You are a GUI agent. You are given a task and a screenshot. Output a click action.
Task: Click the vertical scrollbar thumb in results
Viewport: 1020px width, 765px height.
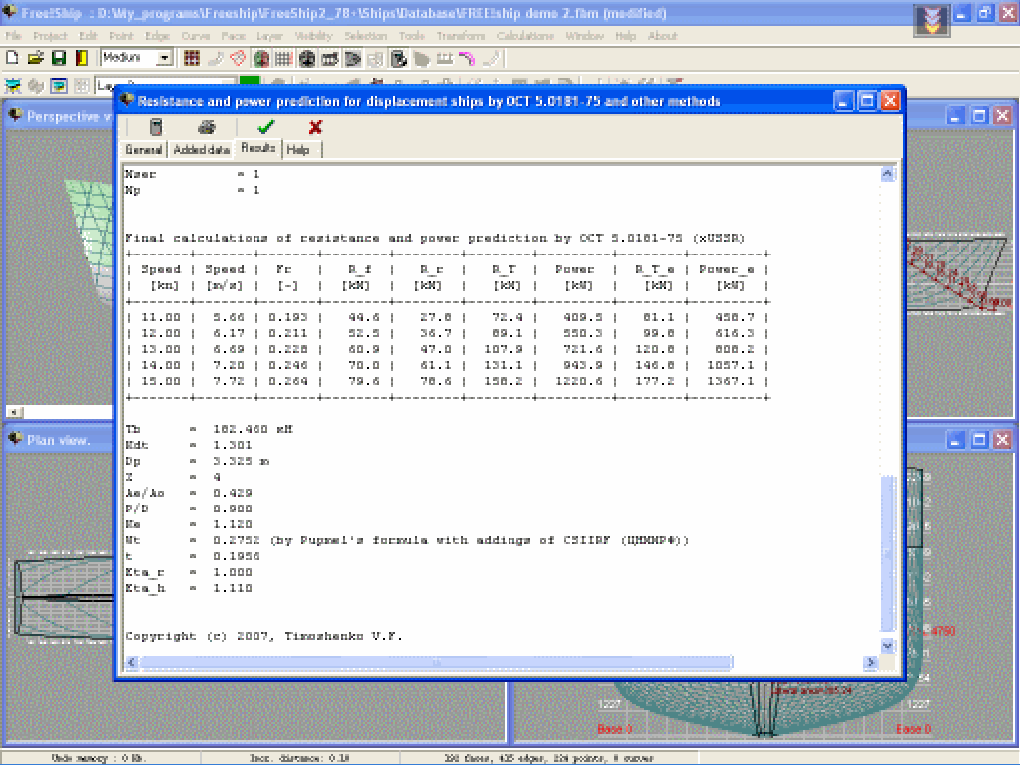[x=888, y=554]
